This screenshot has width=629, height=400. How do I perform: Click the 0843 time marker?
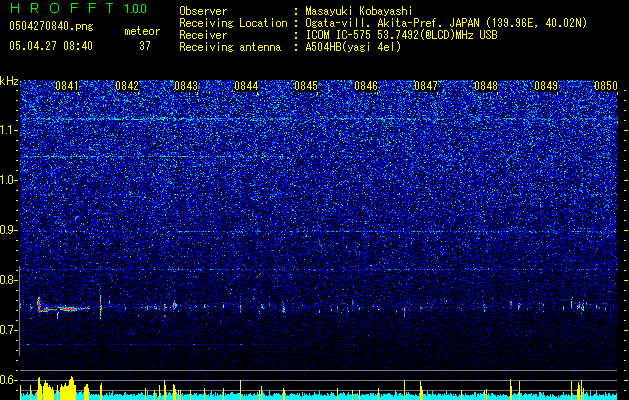coord(186,86)
